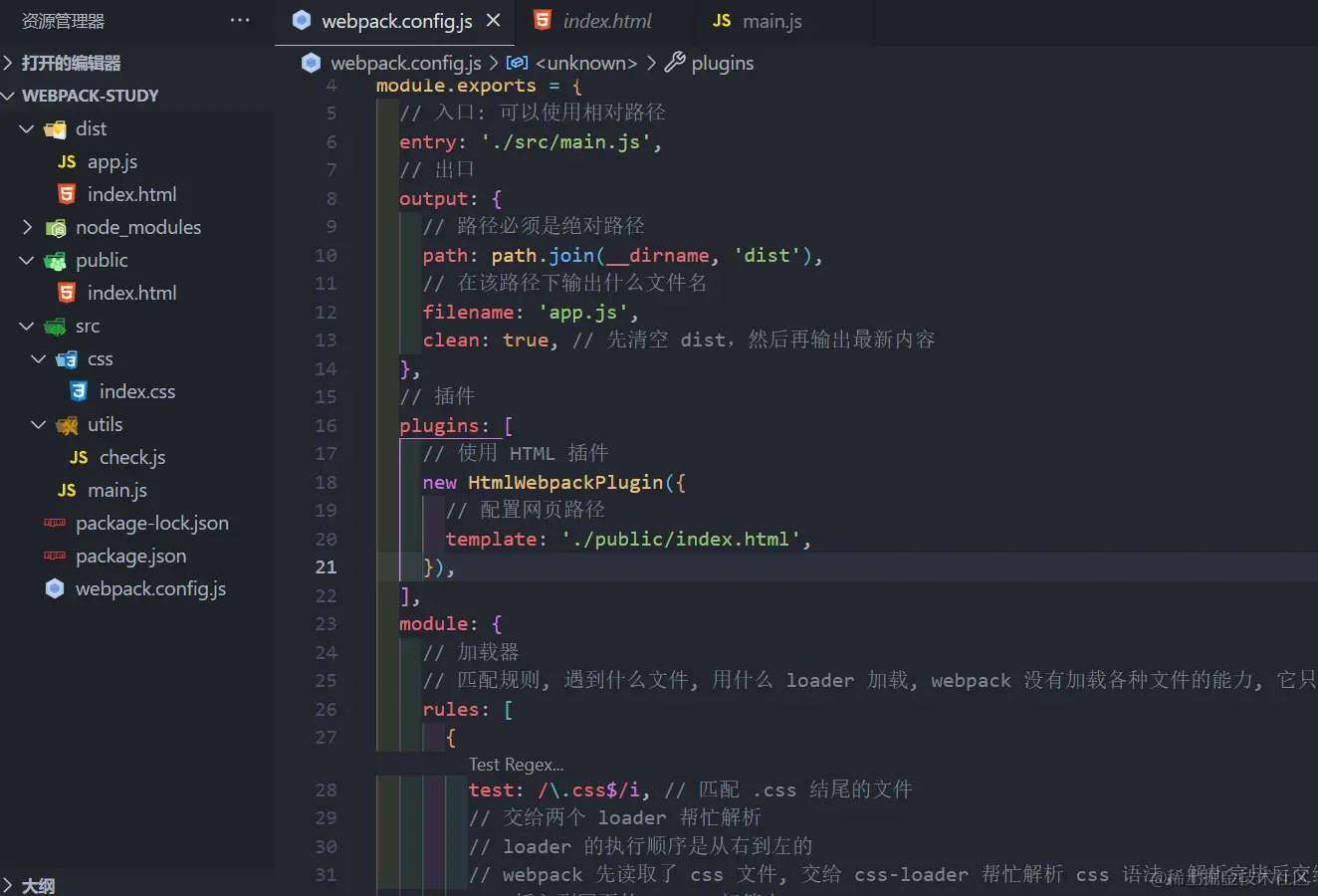Viewport: 1318px width, 896px height.
Task: Click the utils folder icon
Action: (x=68, y=425)
